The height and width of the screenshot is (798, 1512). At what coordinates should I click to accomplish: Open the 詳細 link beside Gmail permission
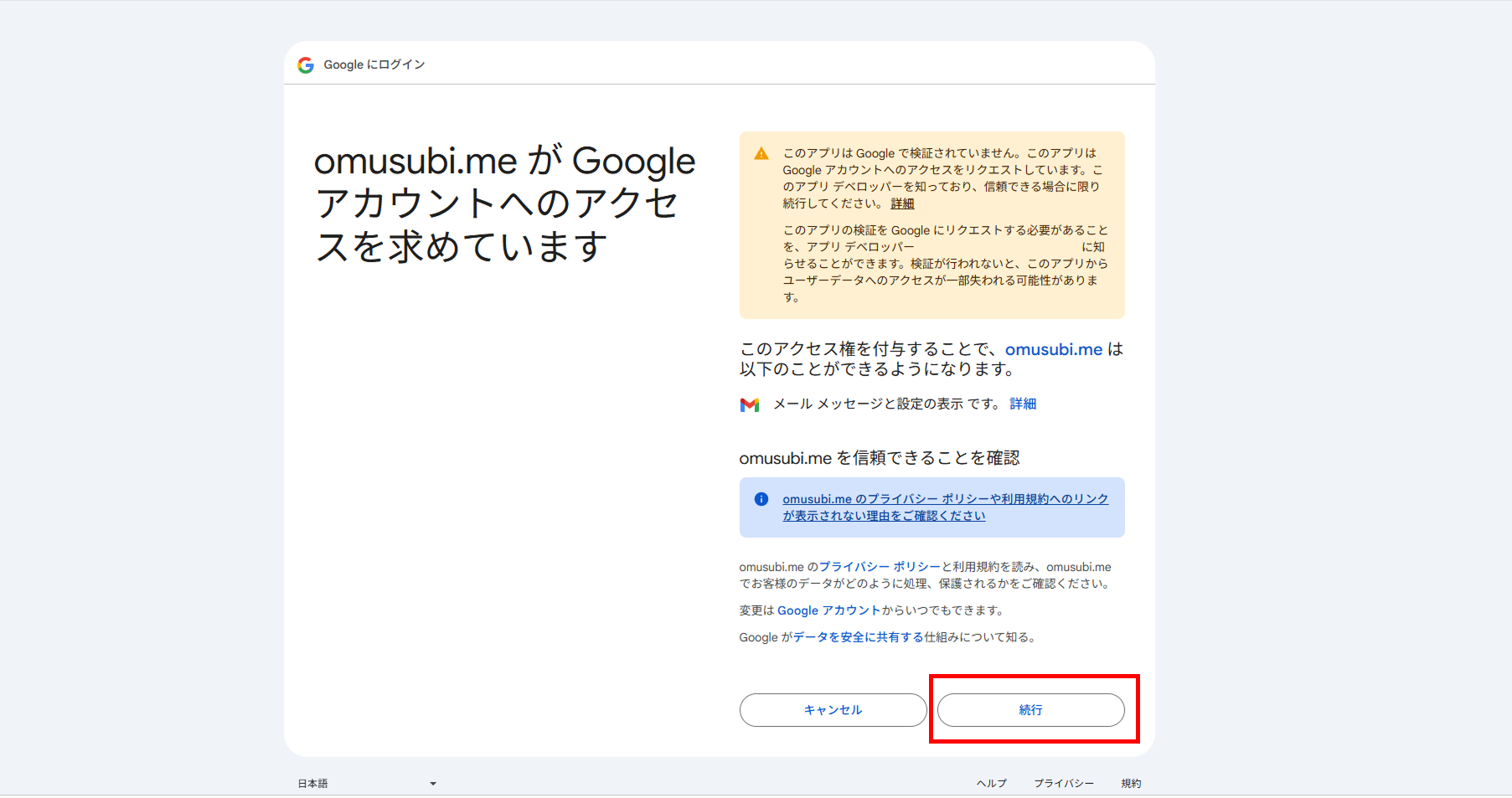point(1023,404)
